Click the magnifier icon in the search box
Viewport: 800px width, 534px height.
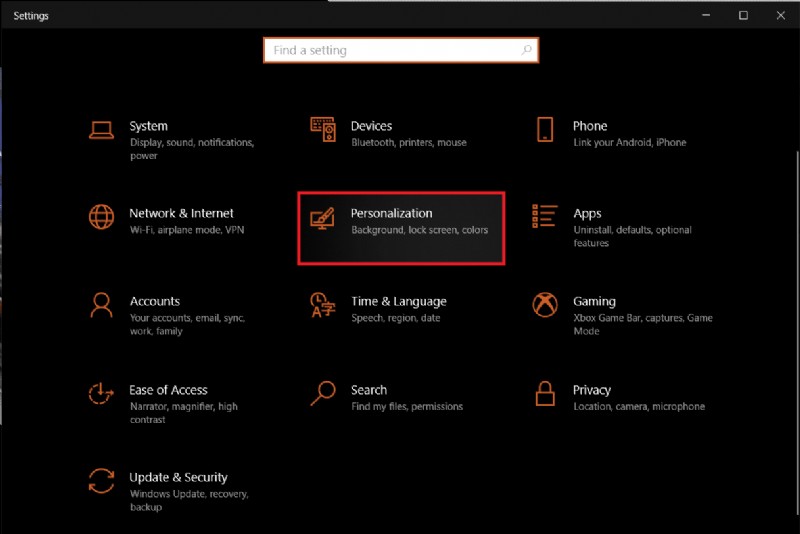point(526,50)
